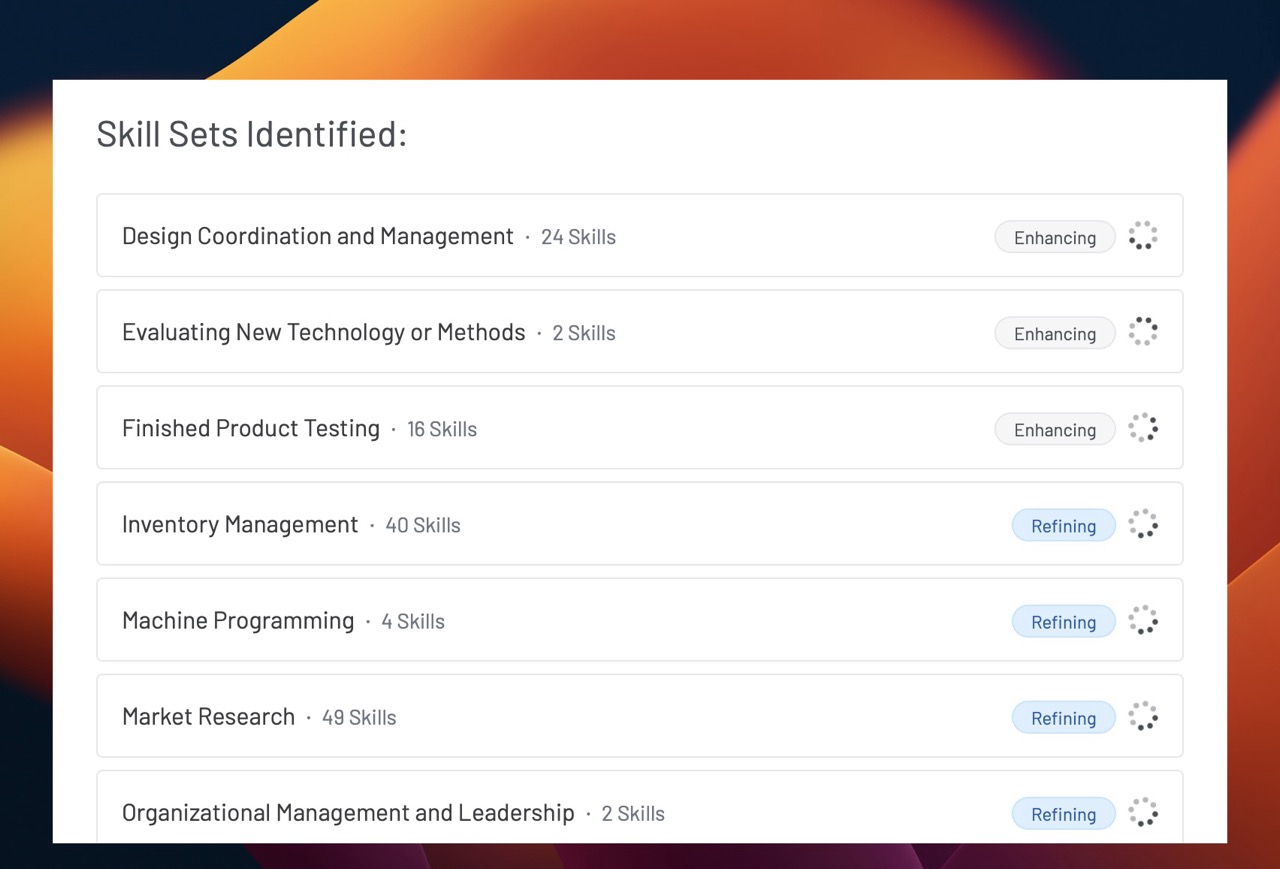Click the Finished Product Testing loading spinner
This screenshot has height=869, width=1280.
(x=1143, y=428)
